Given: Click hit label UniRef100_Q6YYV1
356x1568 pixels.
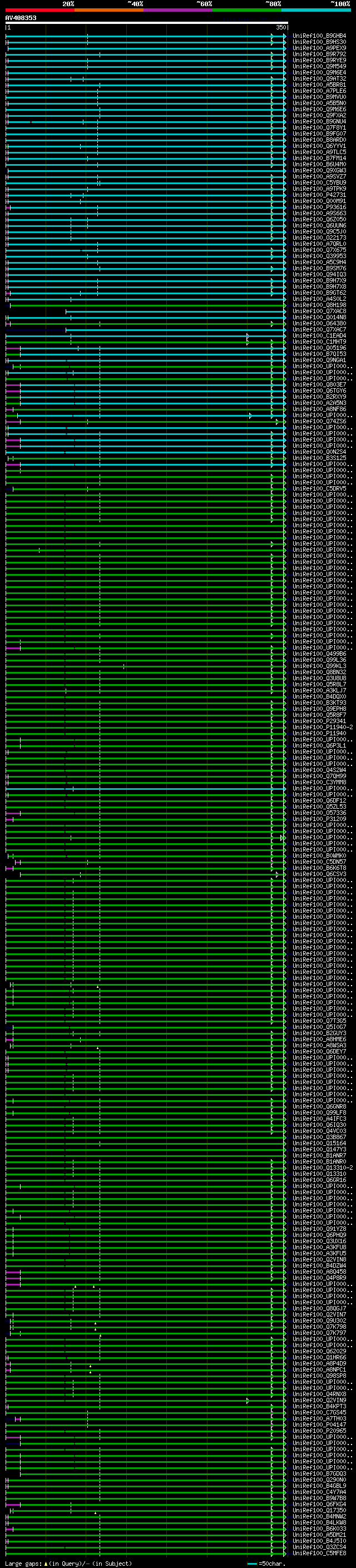Looking at the screenshot, I should click(x=319, y=146).
